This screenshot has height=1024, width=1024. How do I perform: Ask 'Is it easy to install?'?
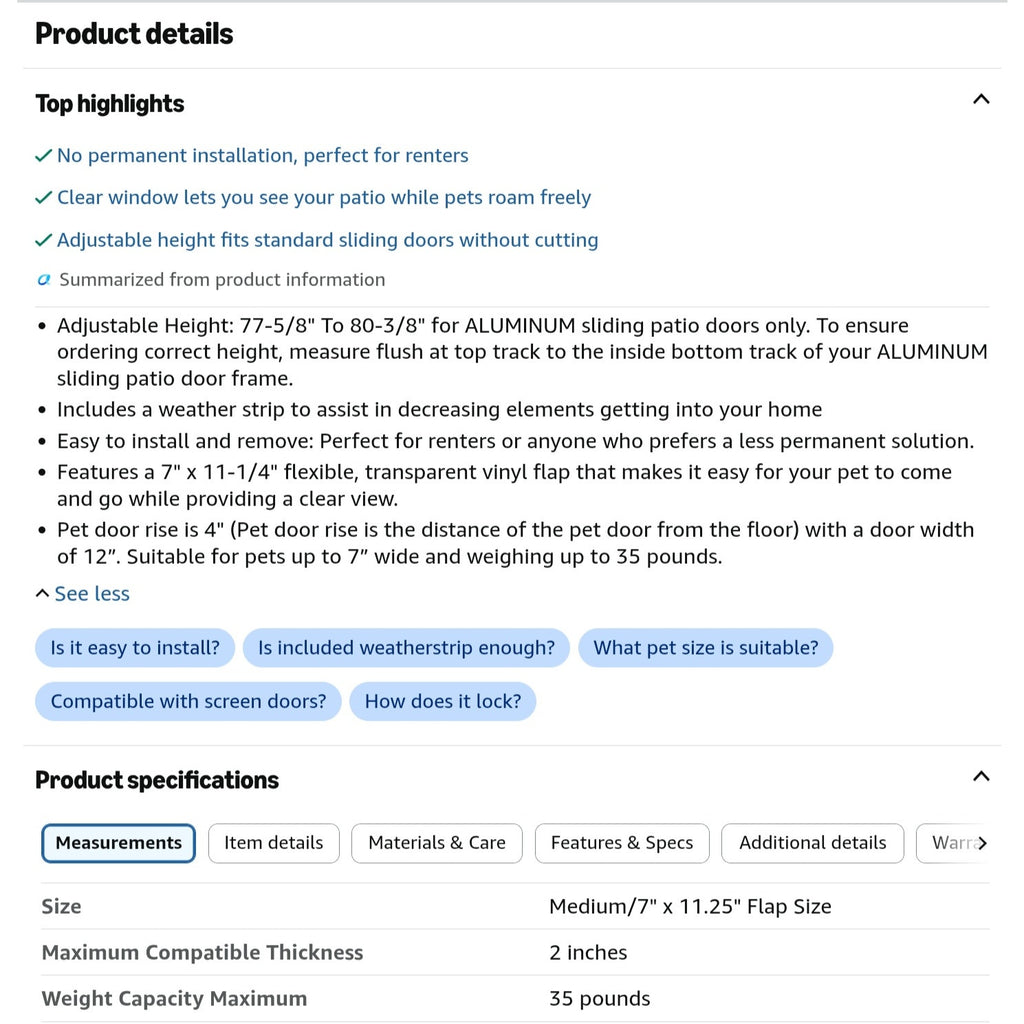135,648
